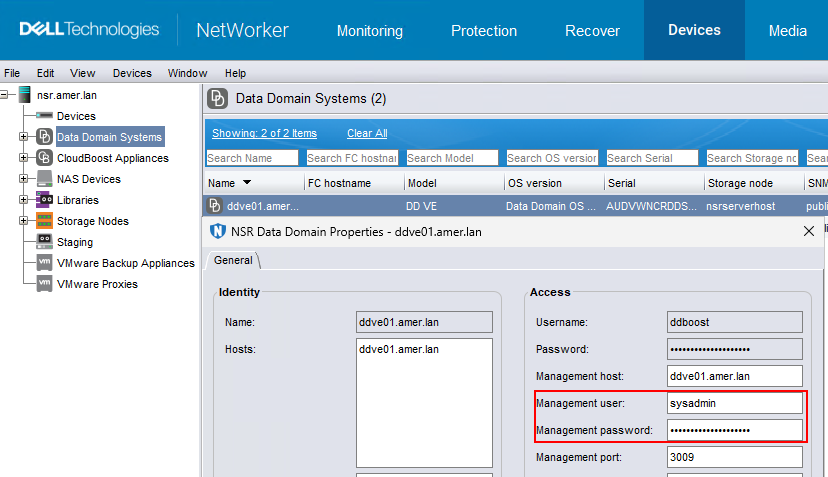Click the NetWorker shield icon in dialog title
This screenshot has width=828, height=477.
pyautogui.click(x=218, y=231)
